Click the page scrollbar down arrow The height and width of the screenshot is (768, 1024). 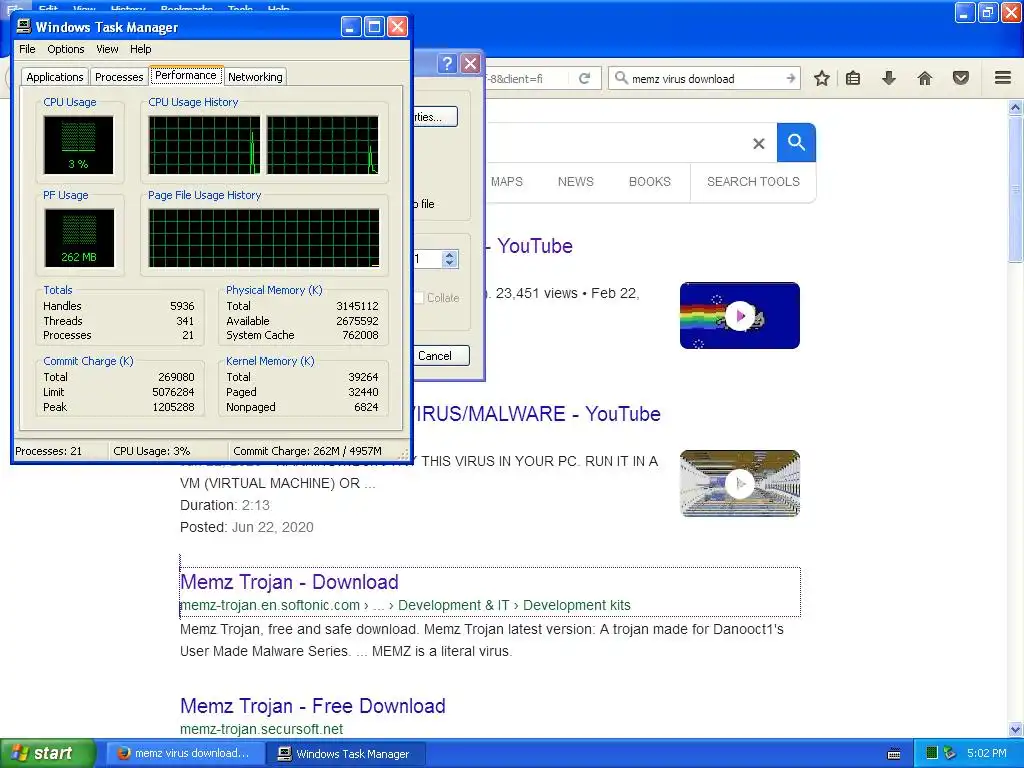1016,729
